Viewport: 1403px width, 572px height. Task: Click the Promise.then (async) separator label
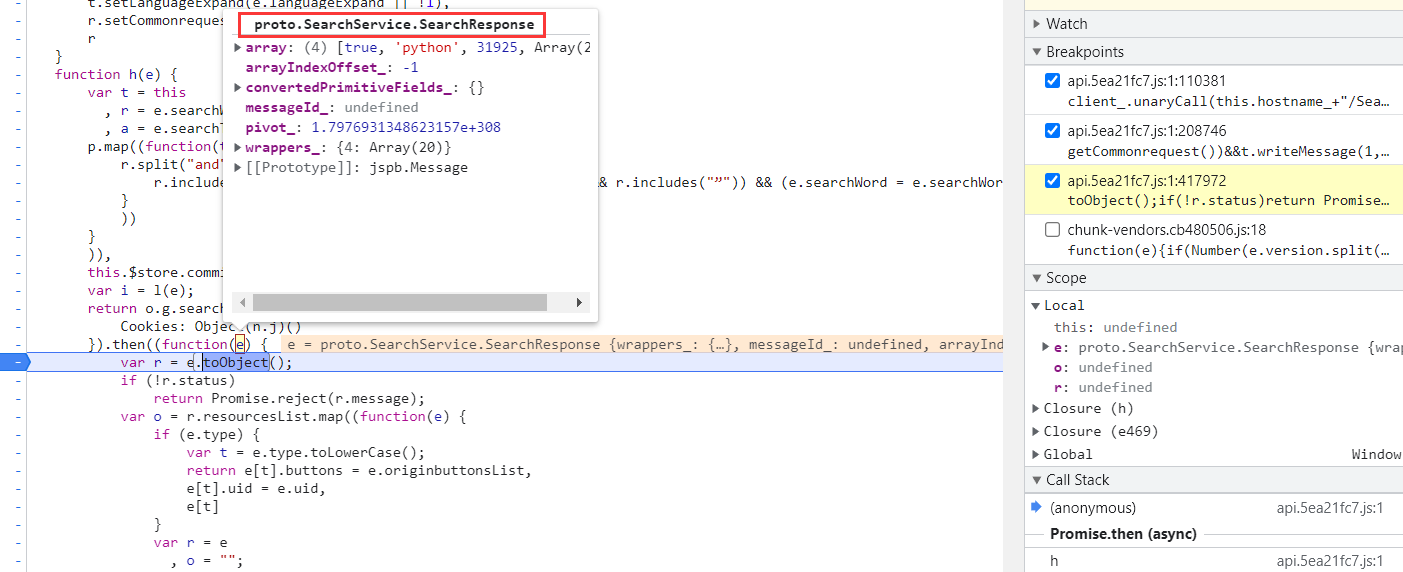click(x=1123, y=534)
